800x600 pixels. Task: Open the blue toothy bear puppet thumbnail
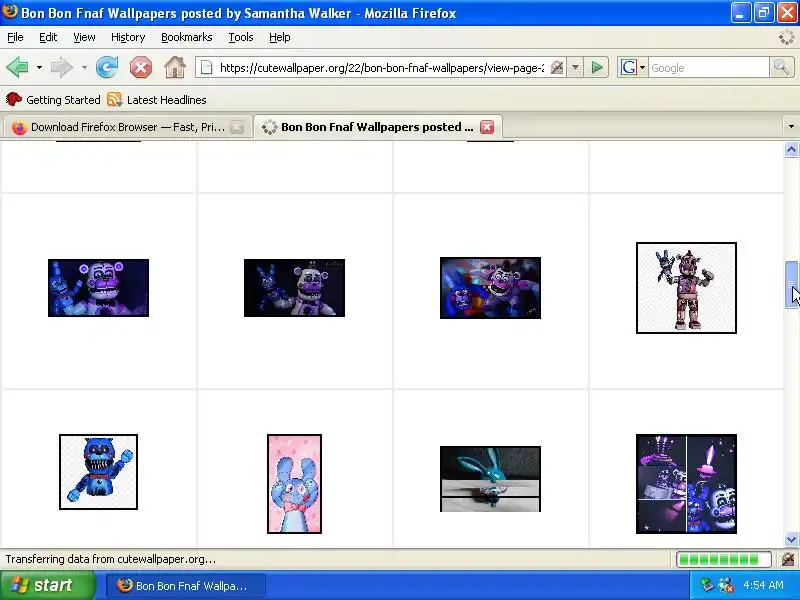pos(98,471)
